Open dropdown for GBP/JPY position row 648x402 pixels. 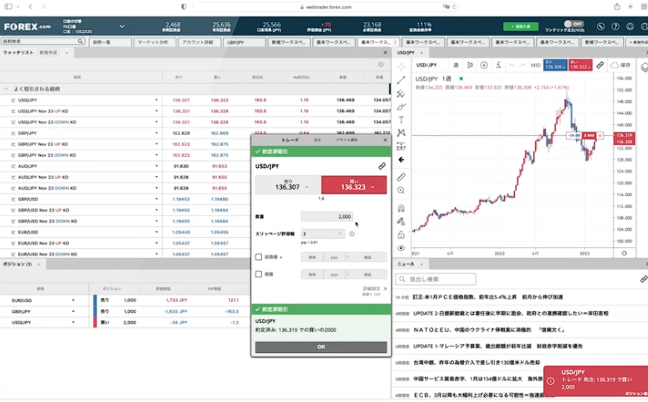(x=73, y=312)
